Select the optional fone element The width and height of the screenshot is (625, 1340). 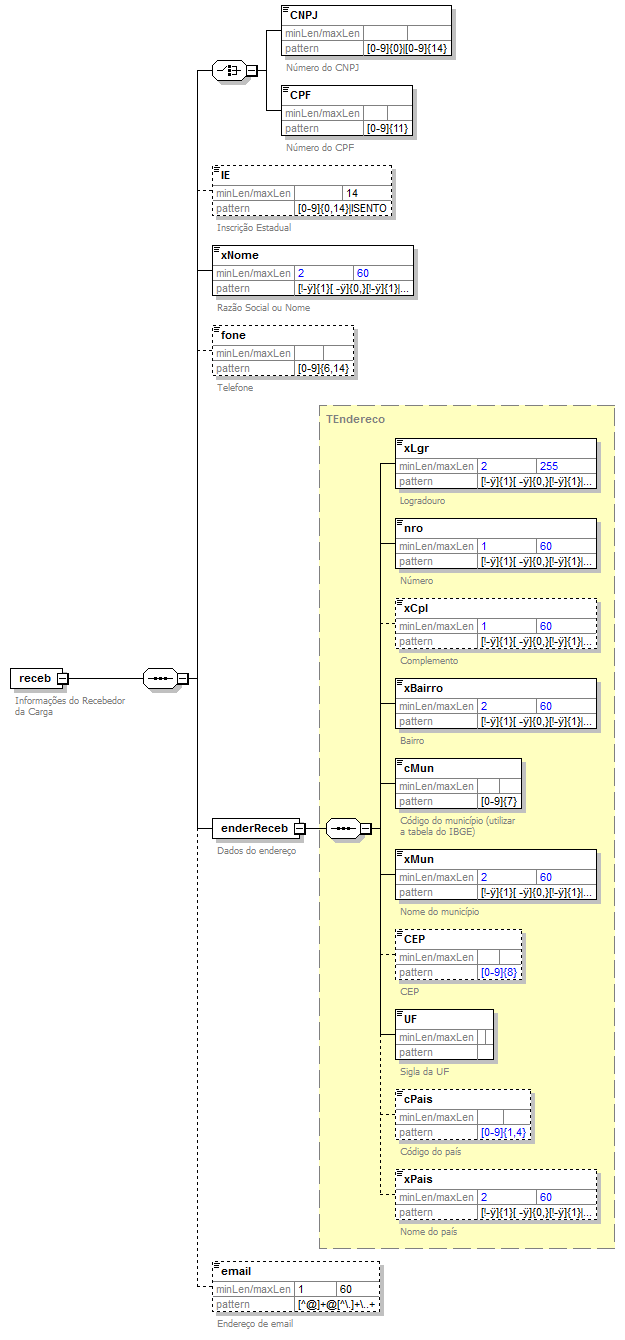coord(284,351)
